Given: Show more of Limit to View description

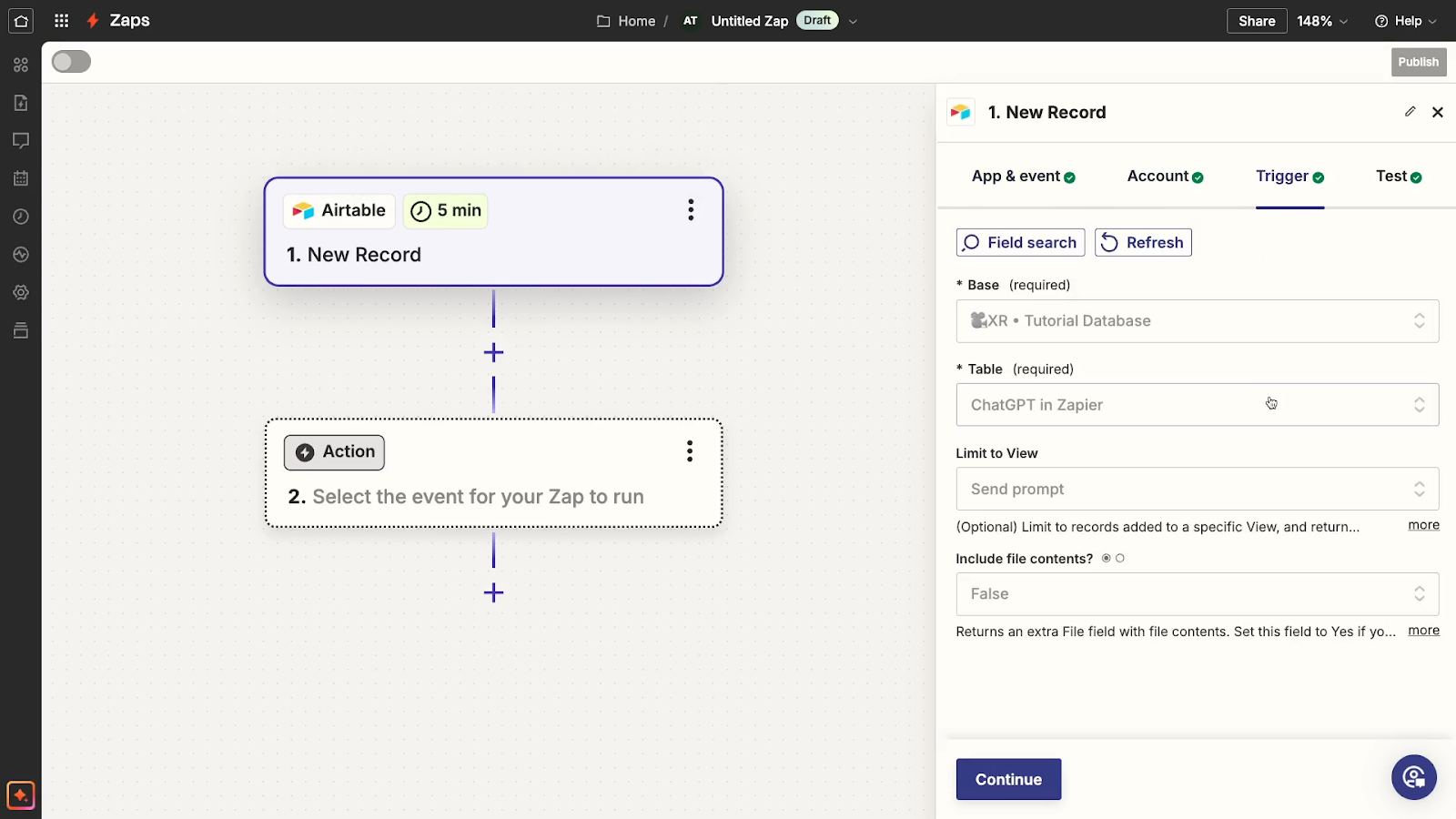Looking at the screenshot, I should [x=1423, y=525].
